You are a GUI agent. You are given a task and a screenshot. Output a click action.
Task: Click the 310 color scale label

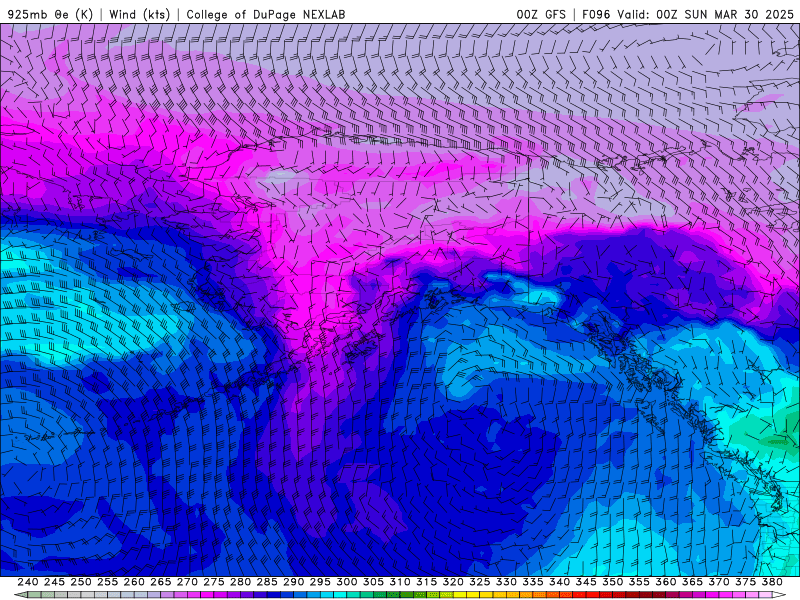pyautogui.click(x=399, y=582)
